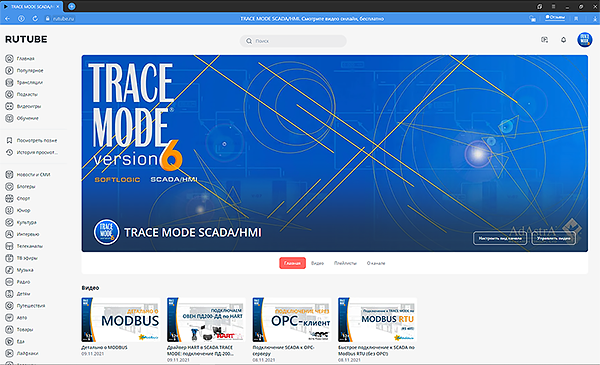Screen dimensions: 600x365
Task: Open Посмотреть позже bookmark list
Action: click(31, 140)
